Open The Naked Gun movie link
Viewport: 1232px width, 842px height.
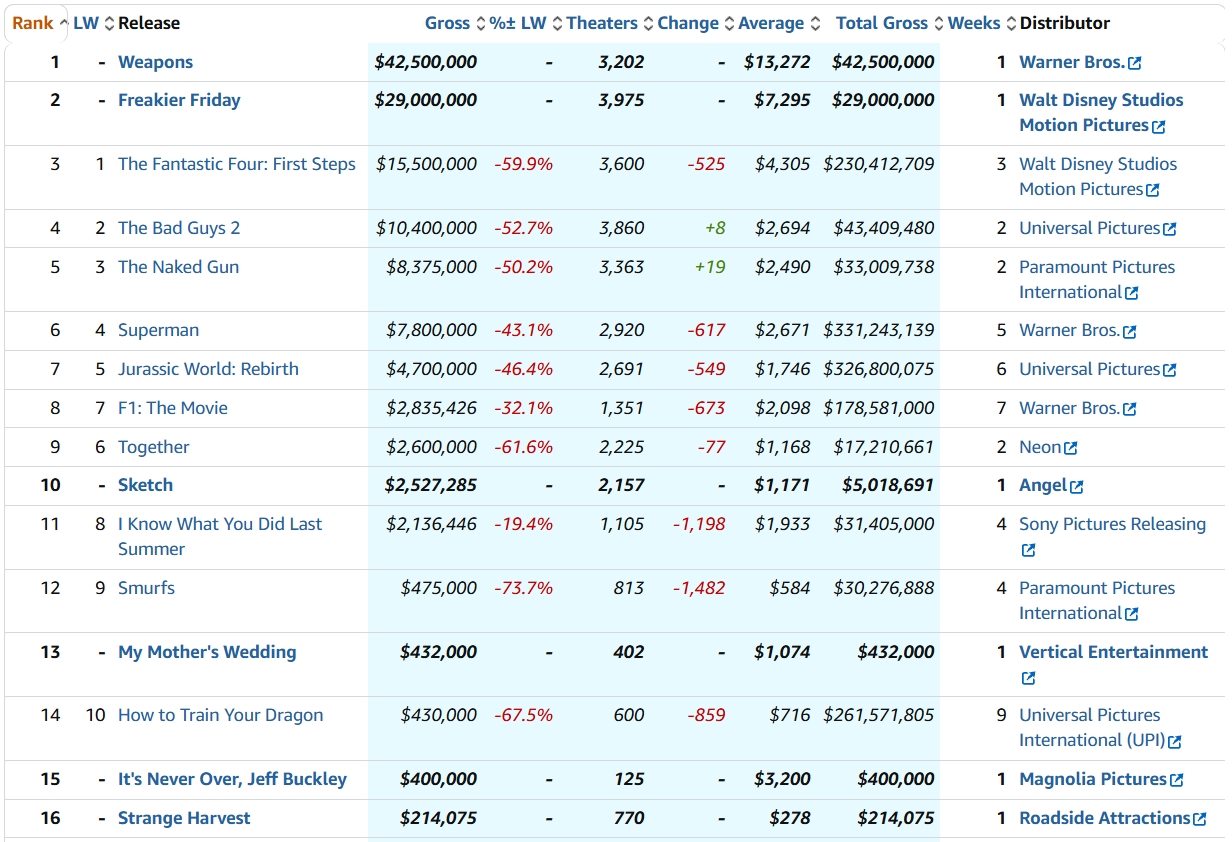point(178,267)
